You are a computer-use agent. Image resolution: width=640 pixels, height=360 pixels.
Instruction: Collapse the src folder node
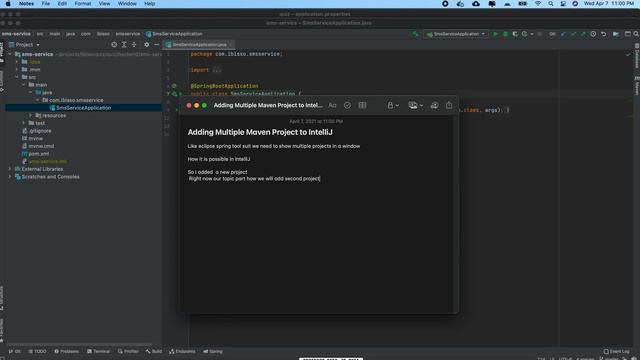[17, 77]
